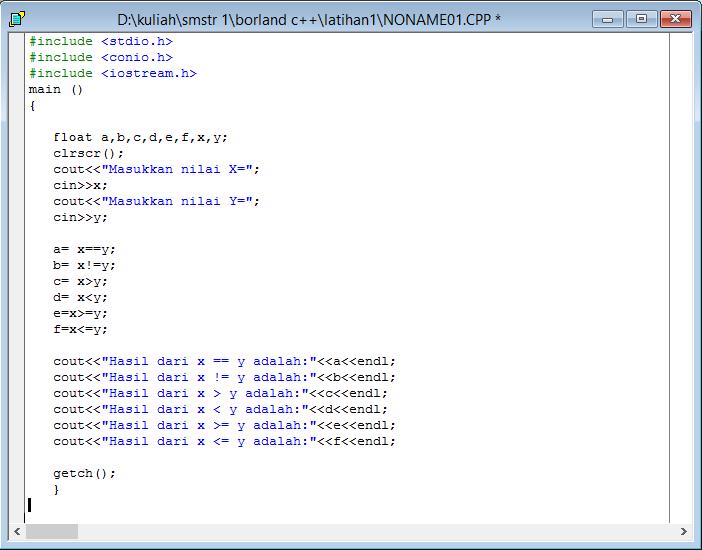Click the 'getch();' statement
Screen dimensions: 702x550
click(84, 473)
